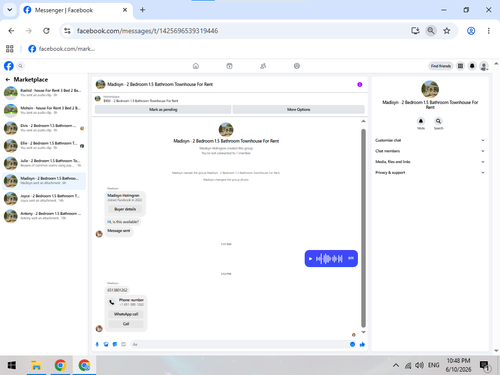Open the Gaming icon in top navigation
Screen dimensions: 500x375
[x=297, y=66]
